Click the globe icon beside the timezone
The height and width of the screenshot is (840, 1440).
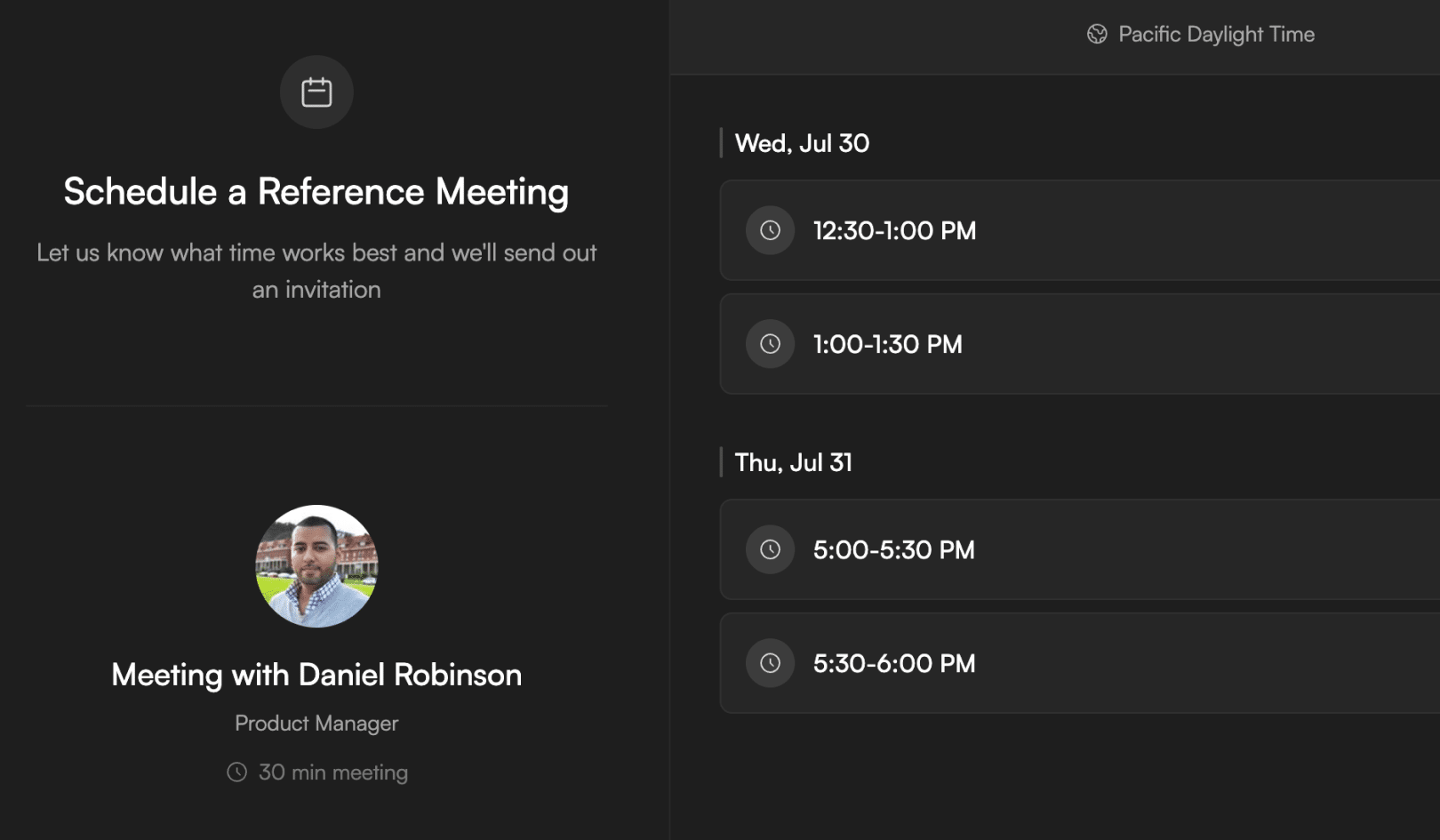[x=1097, y=35]
